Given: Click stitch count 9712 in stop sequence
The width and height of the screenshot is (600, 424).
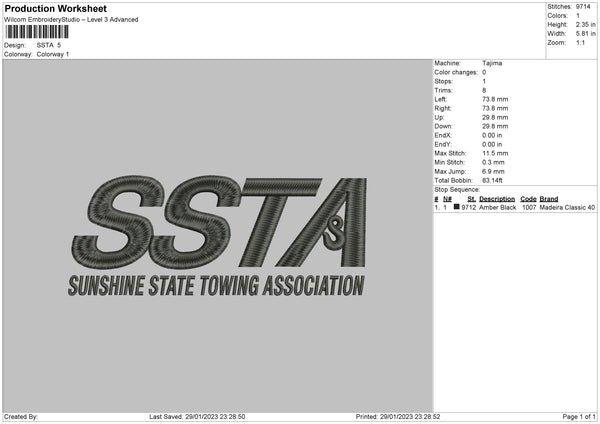Looking at the screenshot, I should pyautogui.click(x=469, y=207).
